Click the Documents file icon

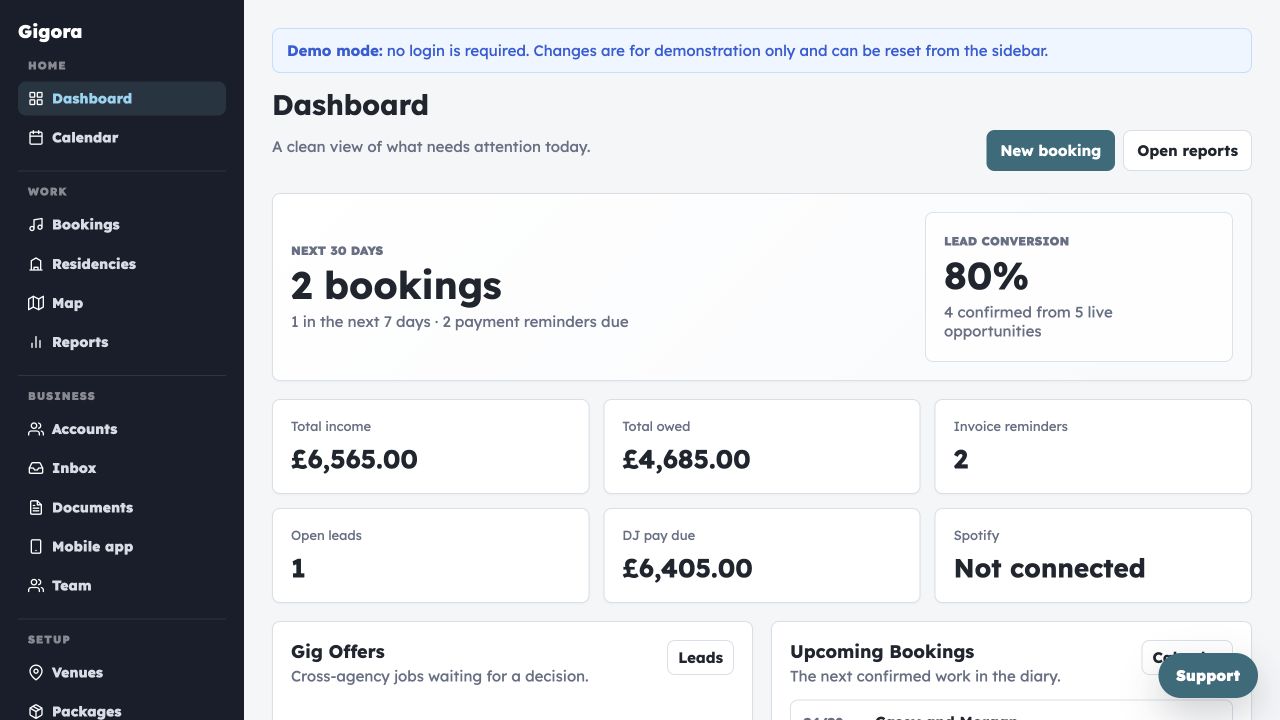[x=36, y=508]
